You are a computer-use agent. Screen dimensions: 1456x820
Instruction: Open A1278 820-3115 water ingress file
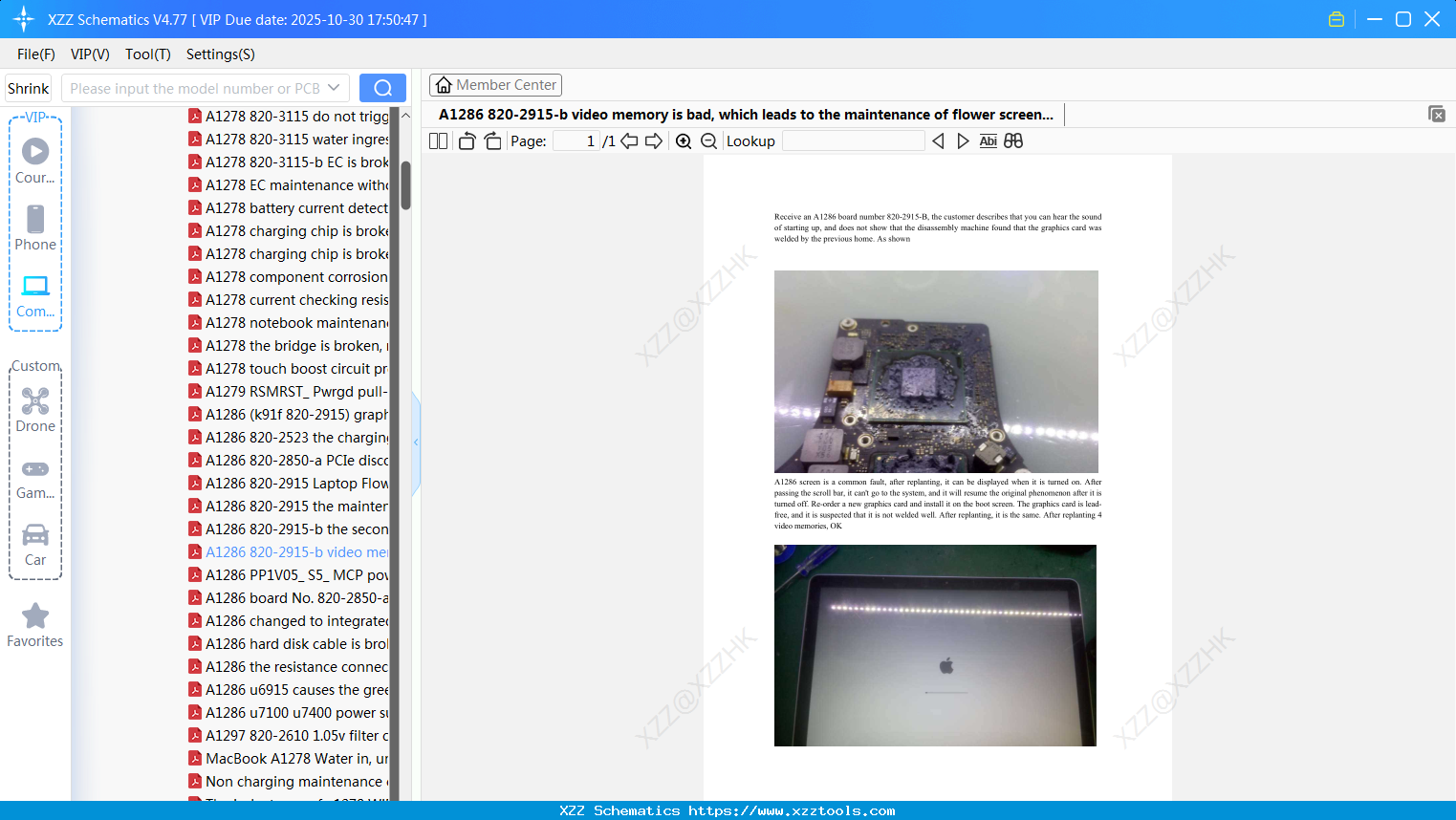click(288, 139)
